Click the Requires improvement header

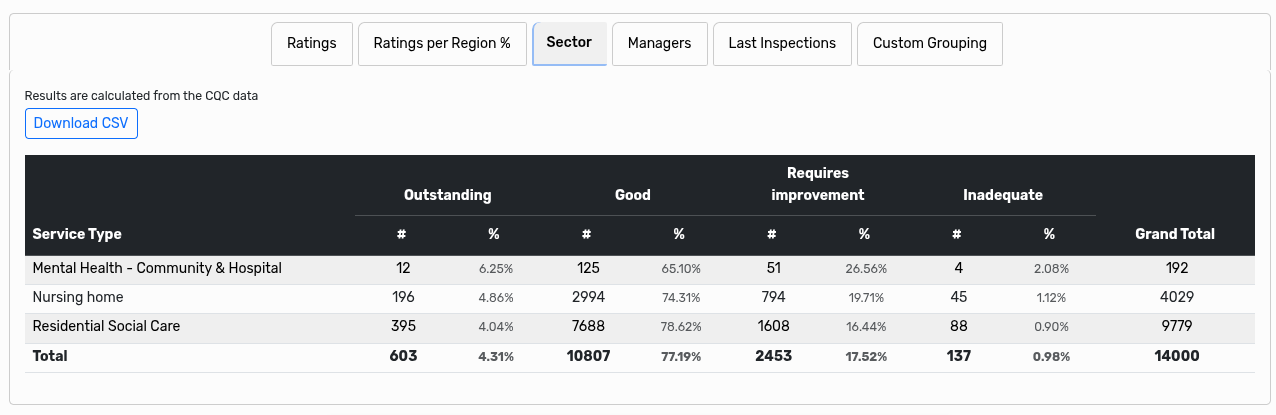pos(817,184)
